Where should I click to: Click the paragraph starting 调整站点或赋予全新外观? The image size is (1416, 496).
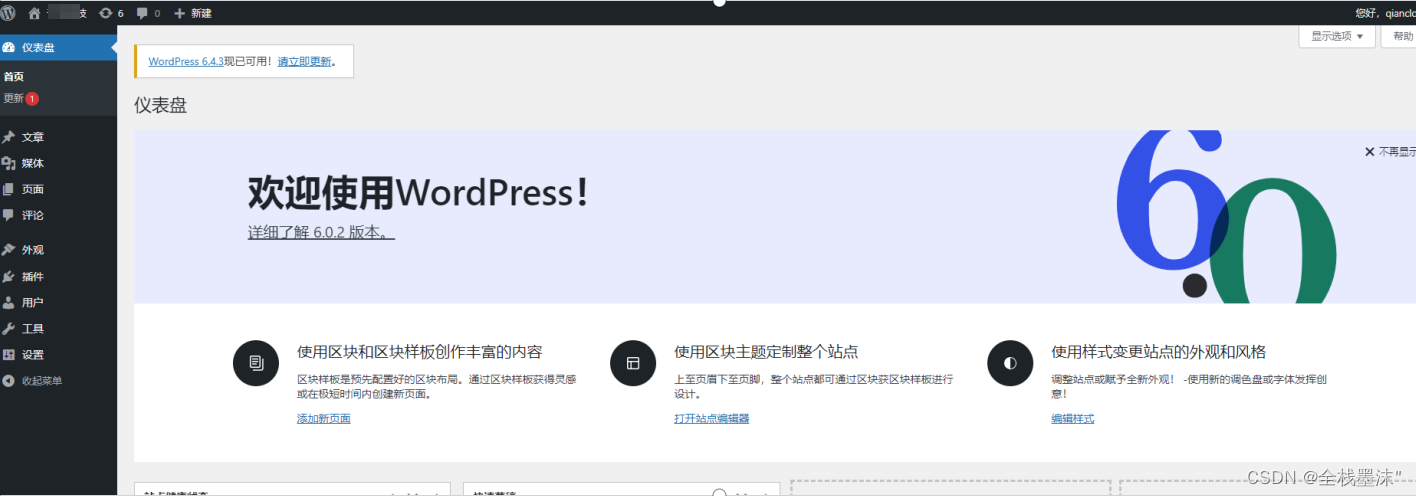pyautogui.click(x=1189, y=386)
